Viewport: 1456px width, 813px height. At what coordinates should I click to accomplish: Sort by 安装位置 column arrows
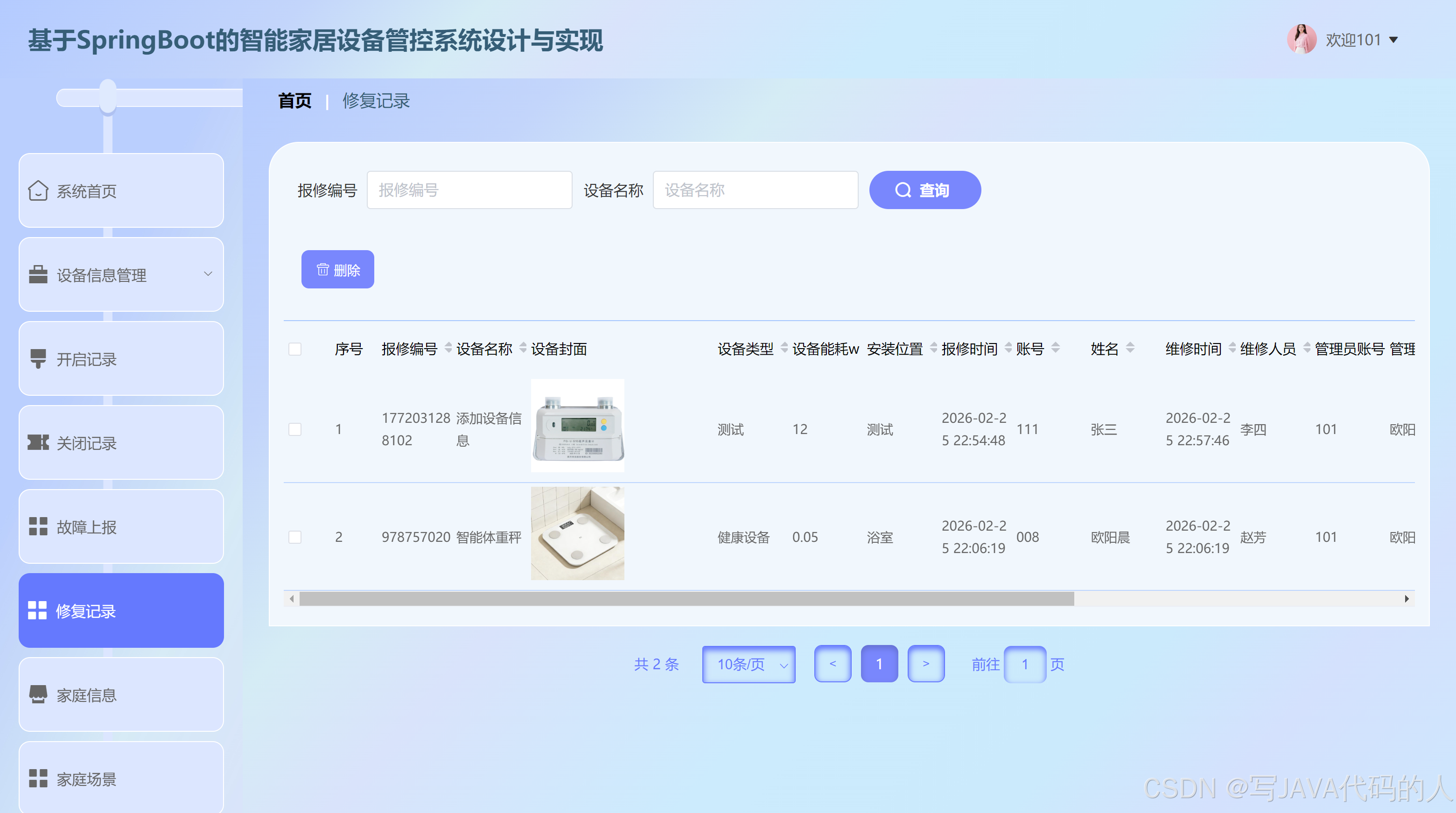[x=933, y=348]
